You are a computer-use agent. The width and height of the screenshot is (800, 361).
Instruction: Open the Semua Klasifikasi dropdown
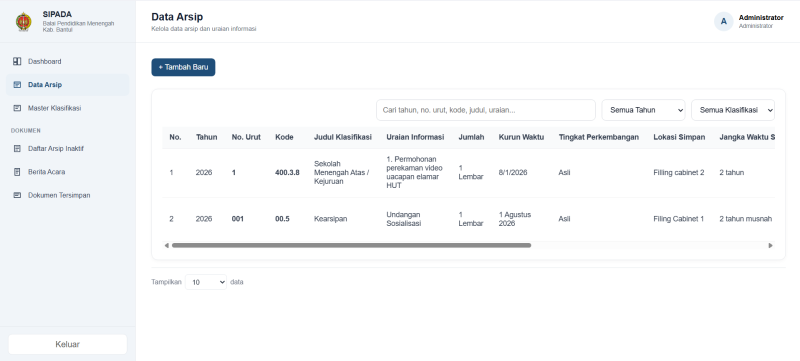(x=733, y=110)
